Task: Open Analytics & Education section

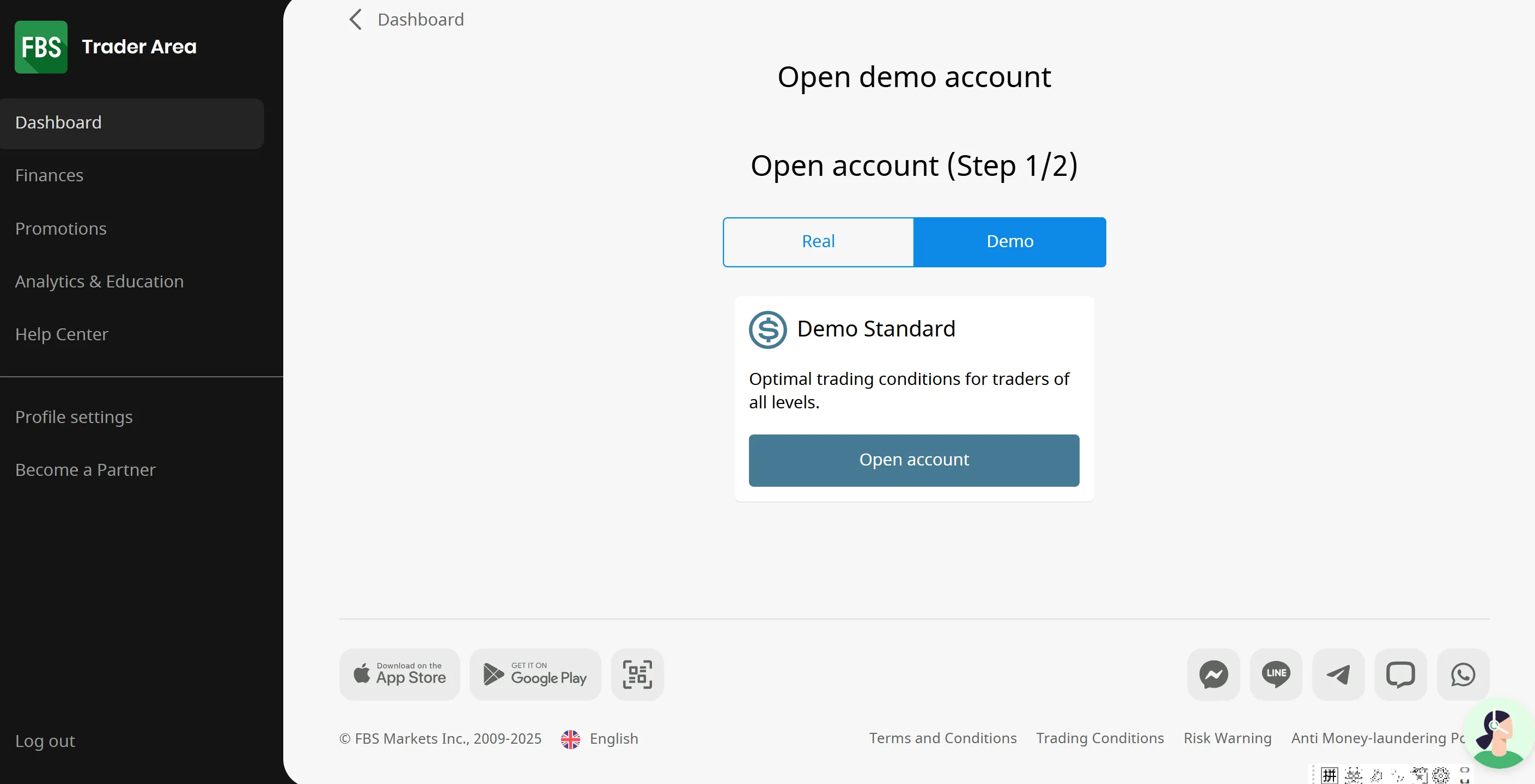Action: 100,282
